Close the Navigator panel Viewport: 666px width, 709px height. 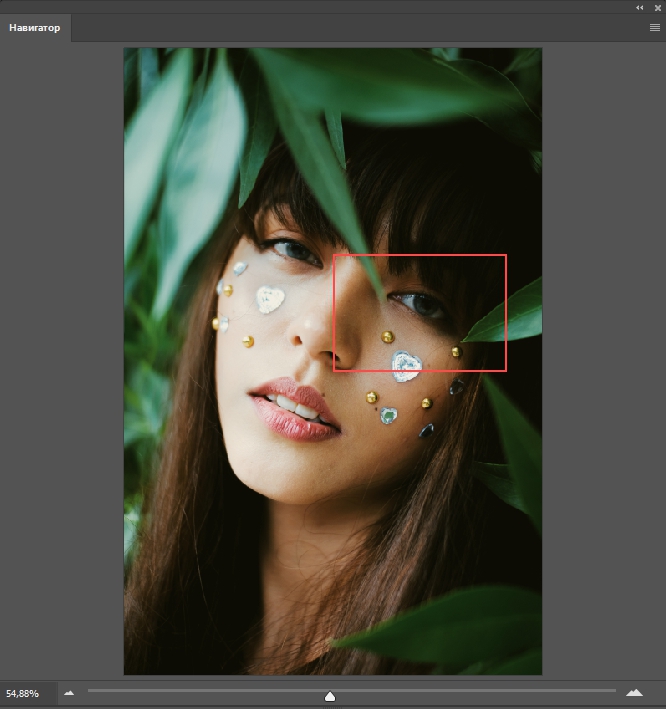[x=657, y=8]
